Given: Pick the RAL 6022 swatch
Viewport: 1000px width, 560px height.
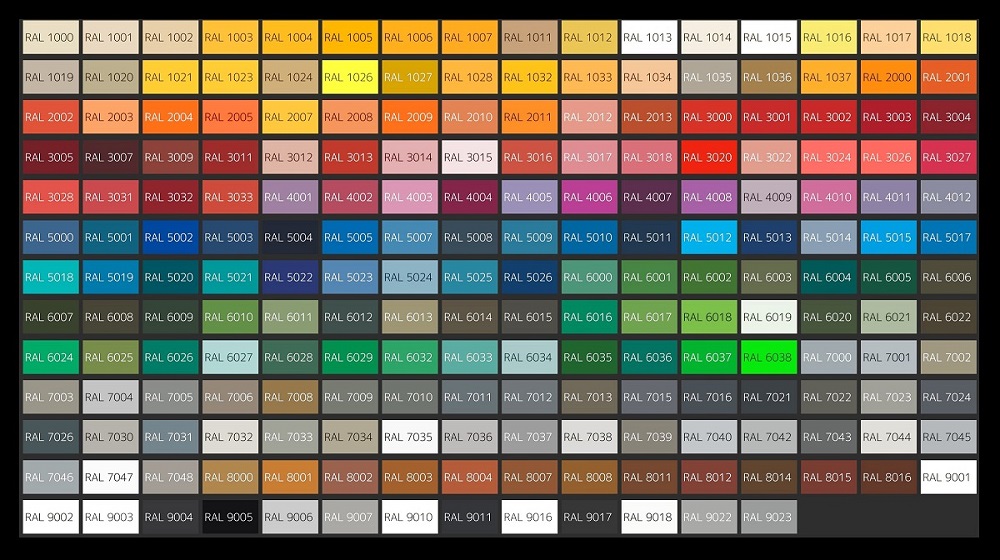Looking at the screenshot, I should [948, 317].
